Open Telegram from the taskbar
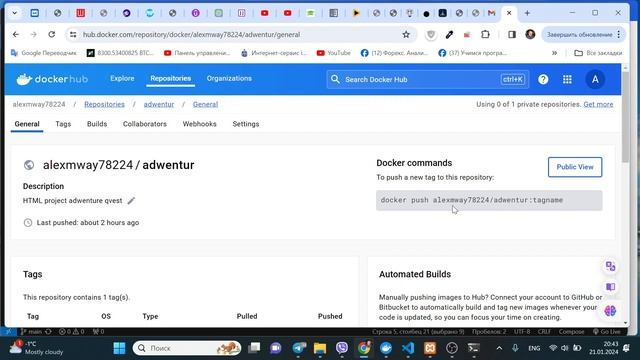 (298, 348)
